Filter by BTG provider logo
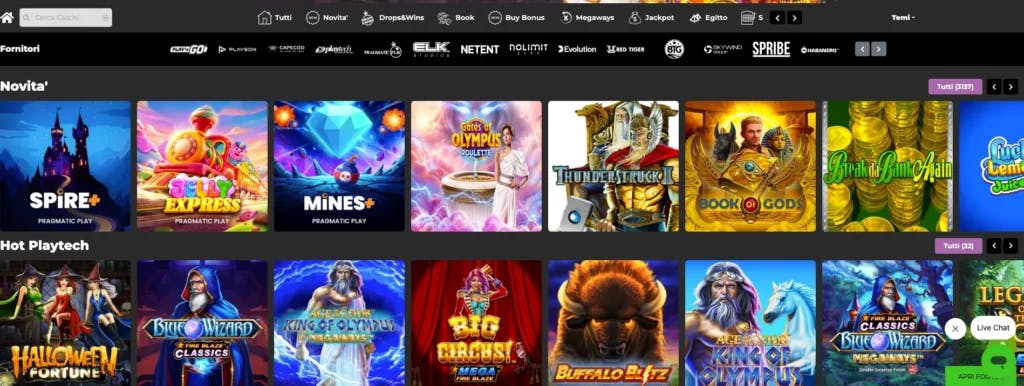 (x=674, y=49)
